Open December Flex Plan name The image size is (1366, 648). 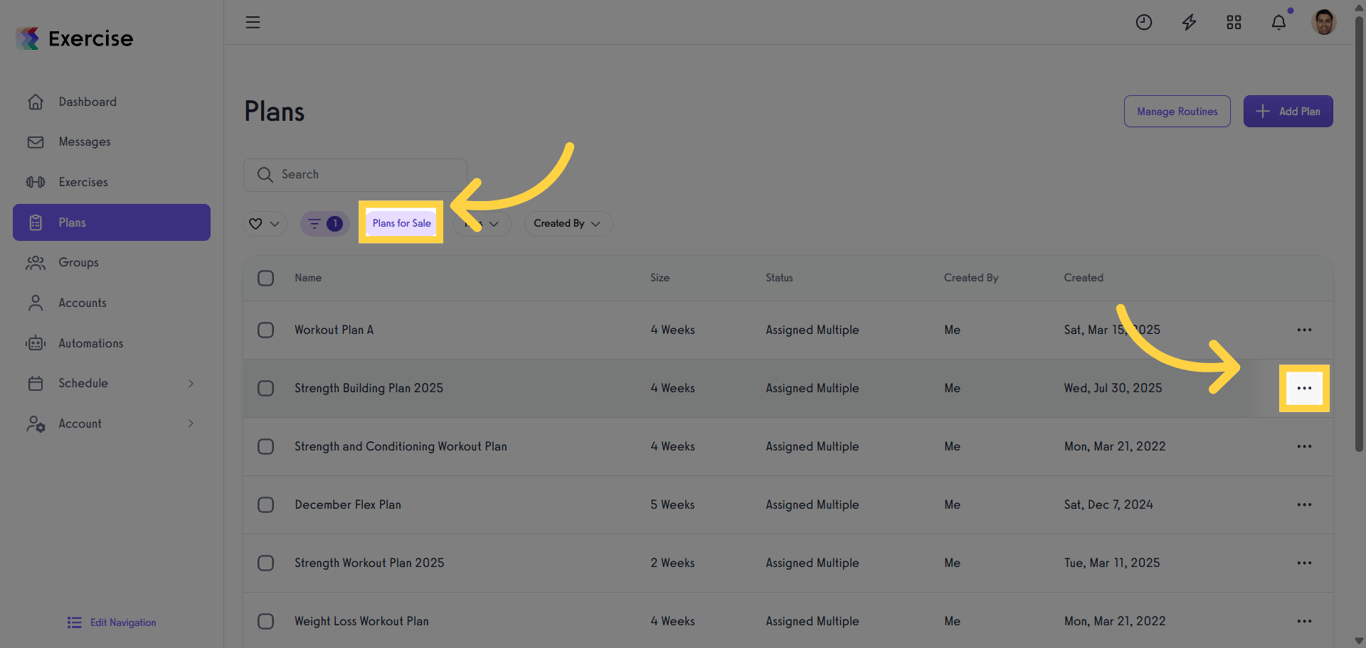[348, 505]
